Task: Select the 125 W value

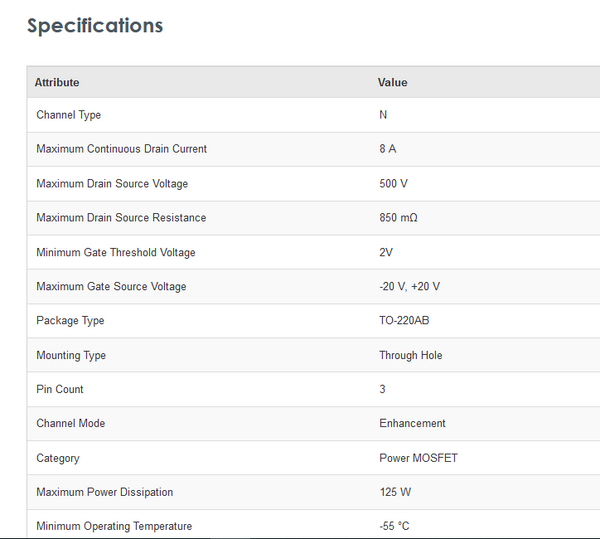Action: (395, 492)
